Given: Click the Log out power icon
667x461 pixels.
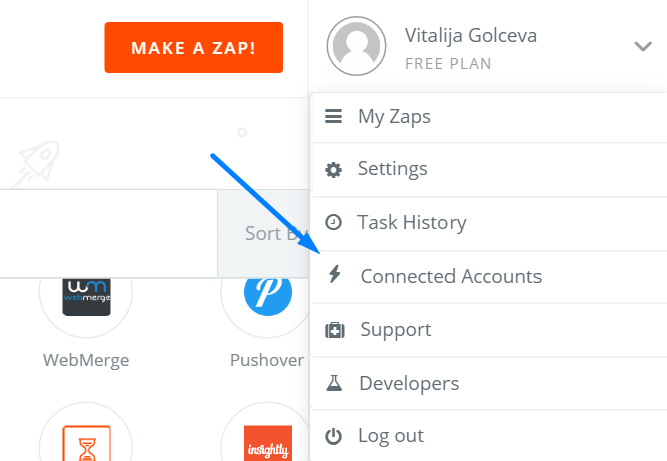Looking at the screenshot, I should pos(333,436).
